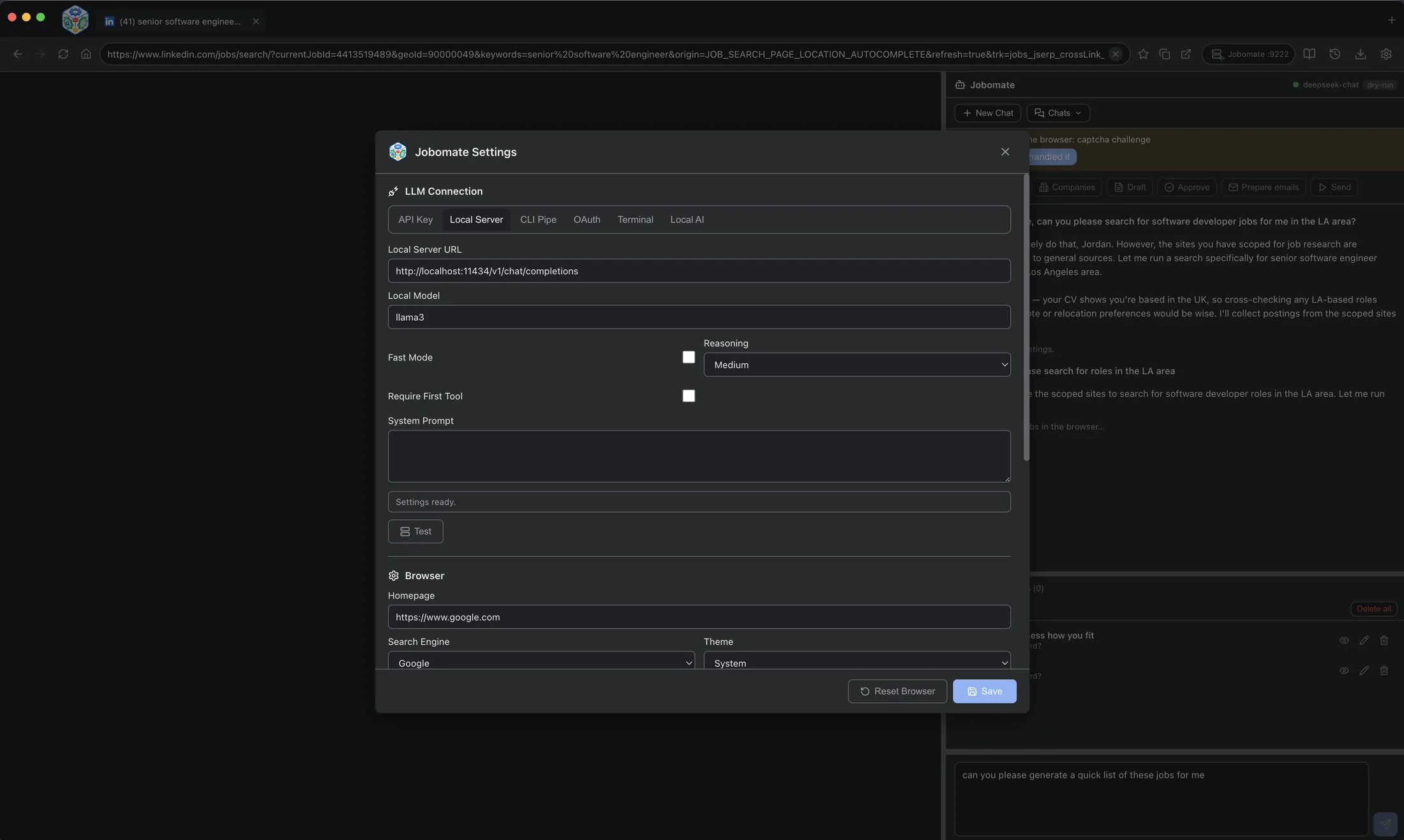Click the Jobomate :9222 server status pill

click(1248, 54)
